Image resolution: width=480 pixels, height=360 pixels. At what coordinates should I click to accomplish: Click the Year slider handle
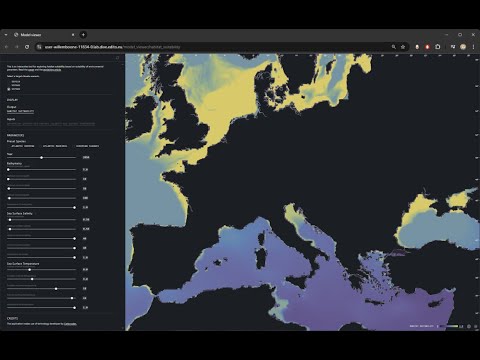coord(42,157)
